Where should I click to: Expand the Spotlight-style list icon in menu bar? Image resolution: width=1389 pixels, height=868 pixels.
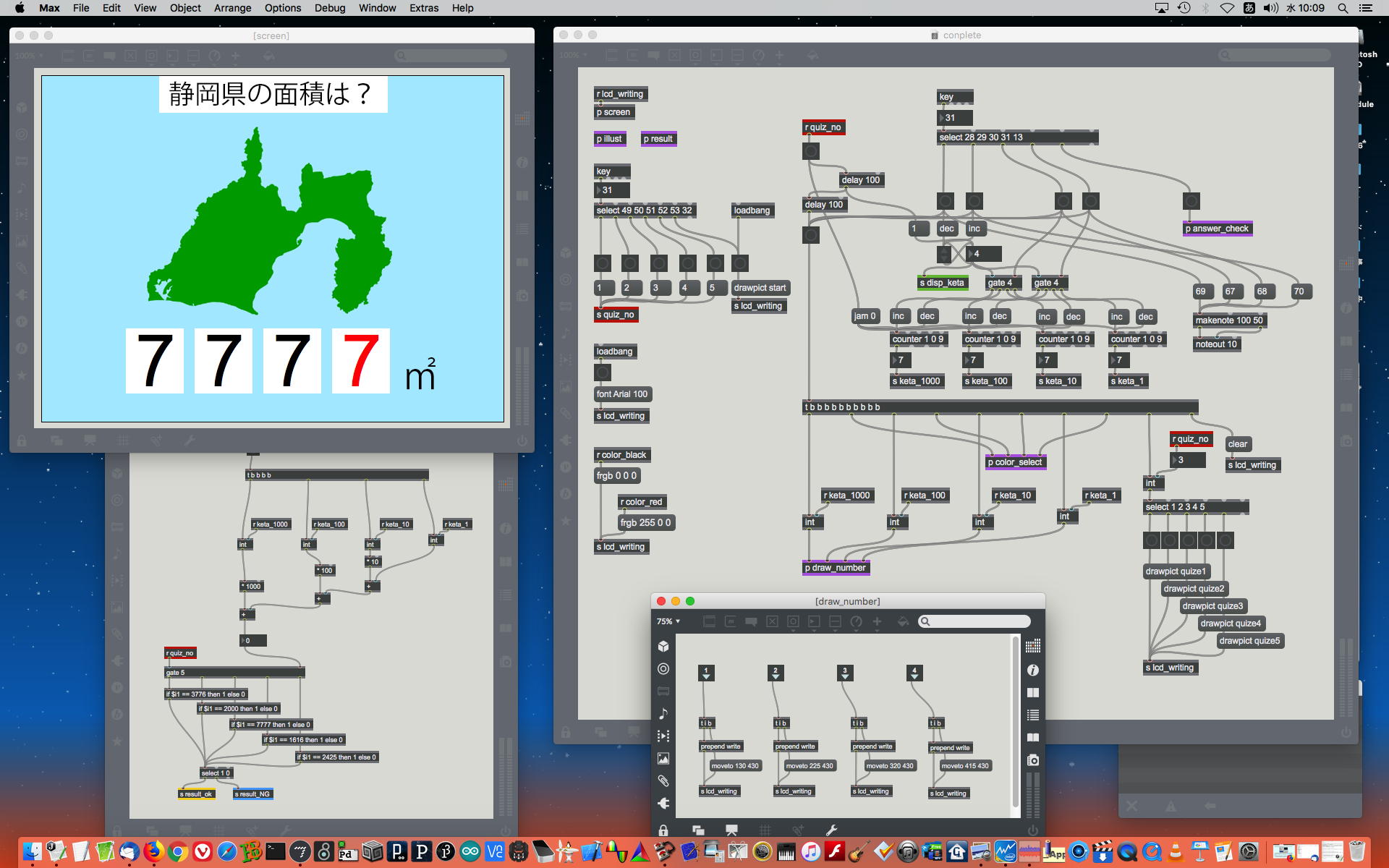click(1365, 8)
